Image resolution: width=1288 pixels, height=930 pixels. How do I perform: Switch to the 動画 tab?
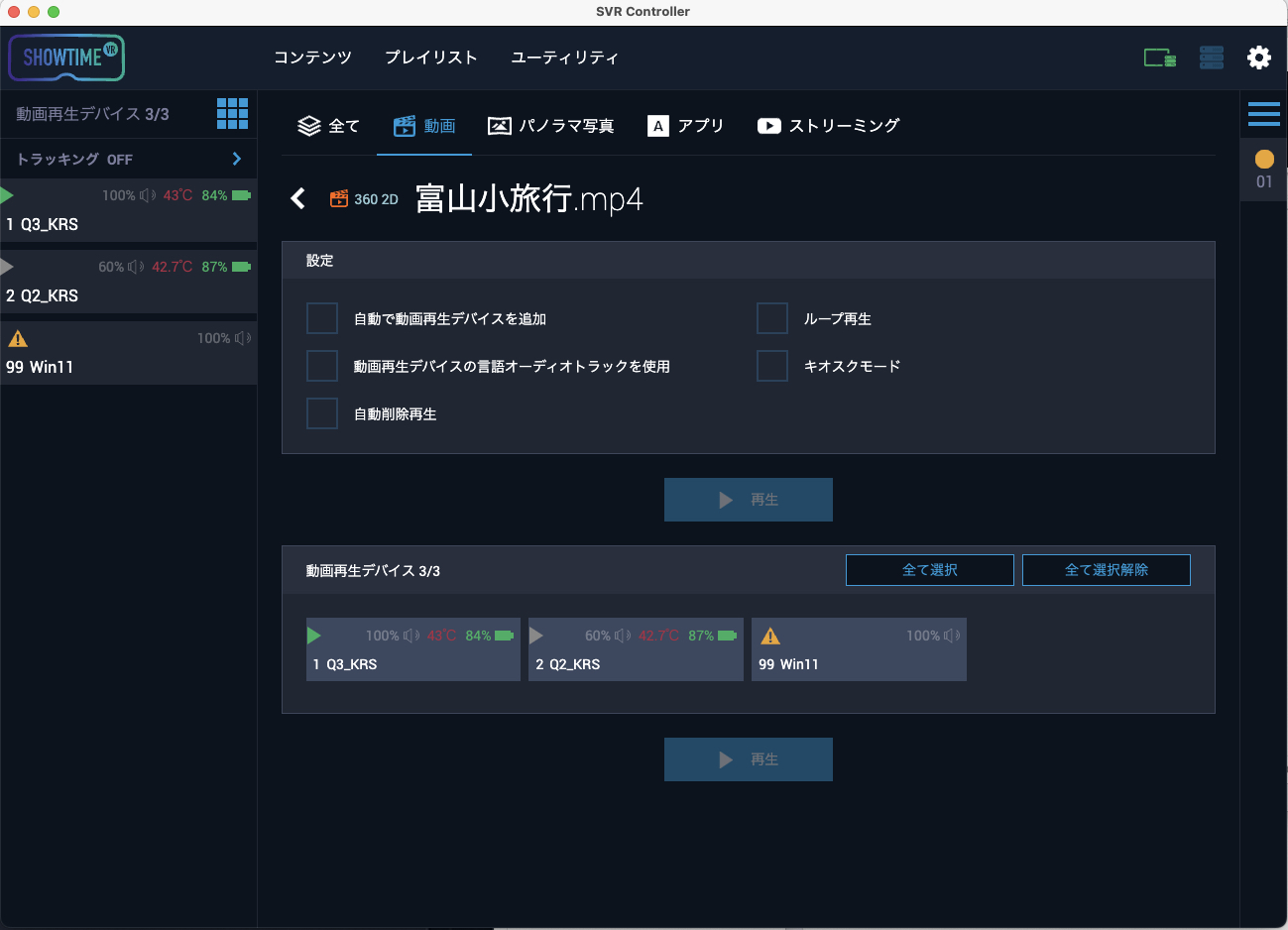pyautogui.click(x=424, y=126)
